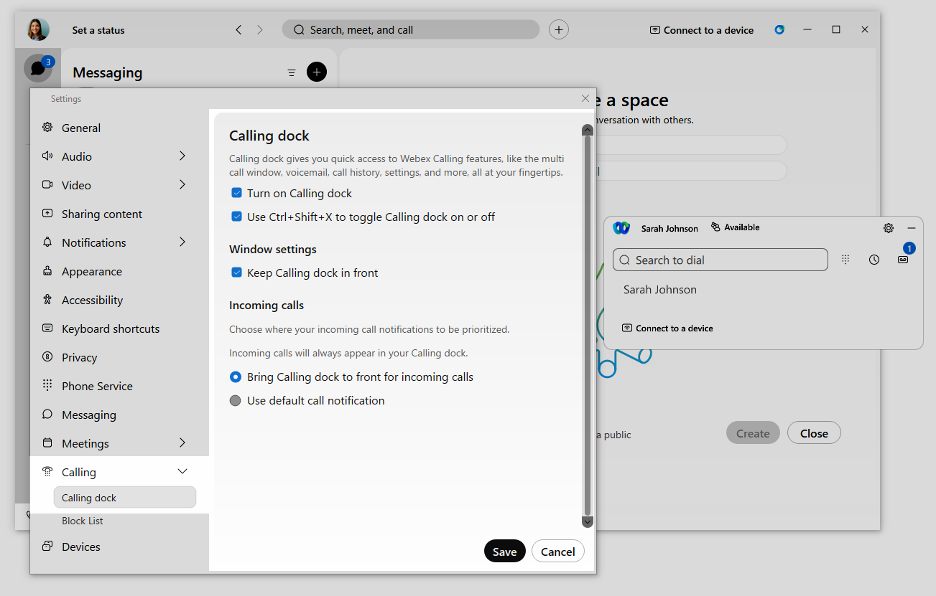This screenshot has width=936, height=596.
Task: Click the settings scrollbar up arrow
Action: 587,130
